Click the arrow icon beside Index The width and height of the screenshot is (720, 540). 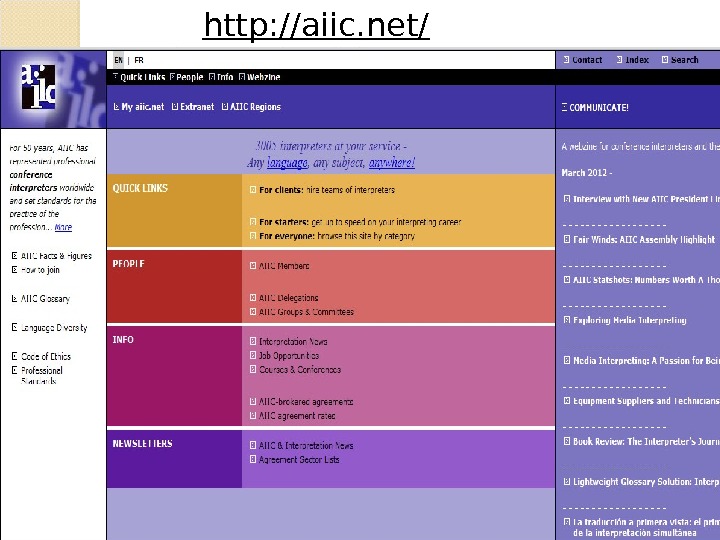coord(619,60)
